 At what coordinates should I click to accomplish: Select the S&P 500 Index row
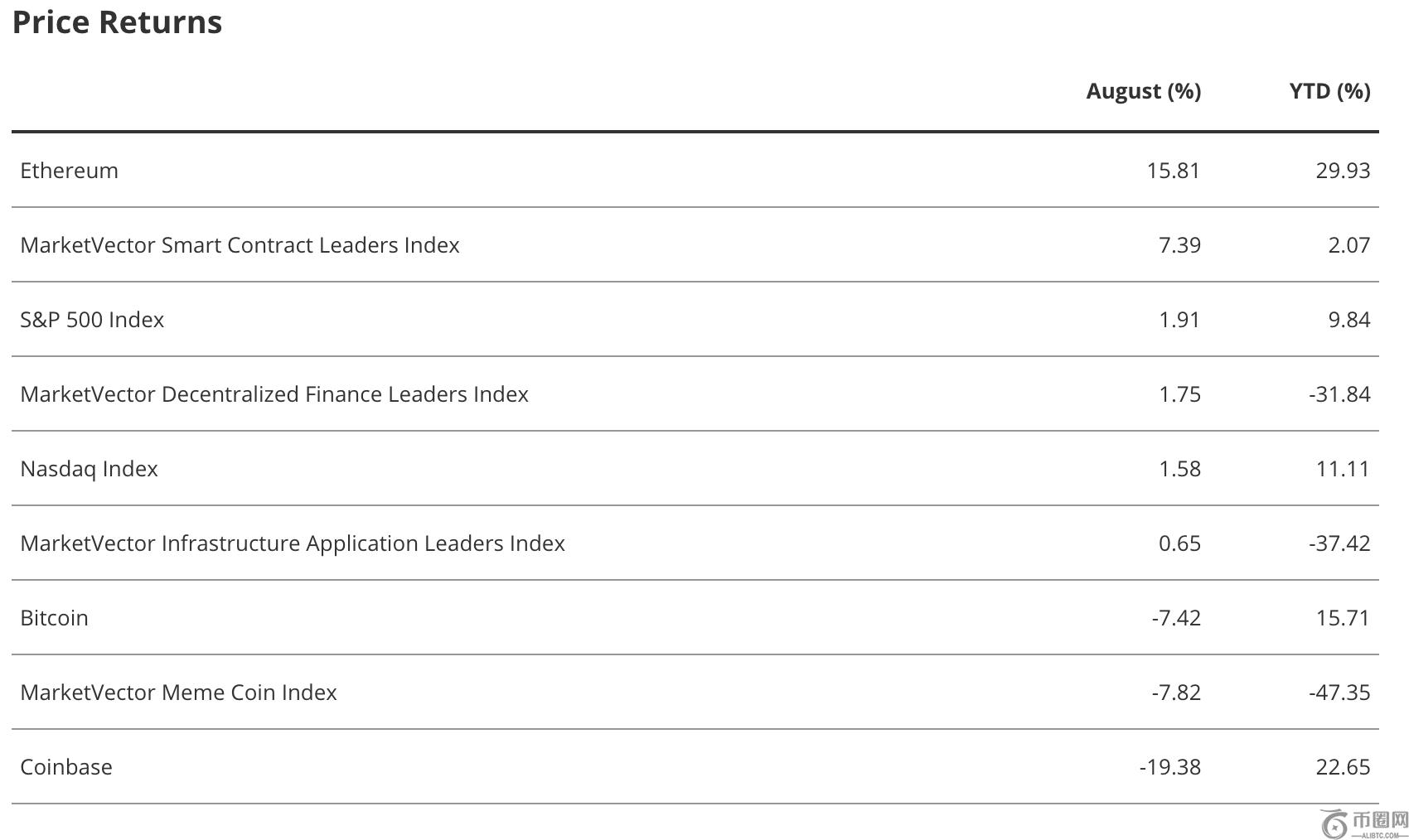tap(92, 320)
